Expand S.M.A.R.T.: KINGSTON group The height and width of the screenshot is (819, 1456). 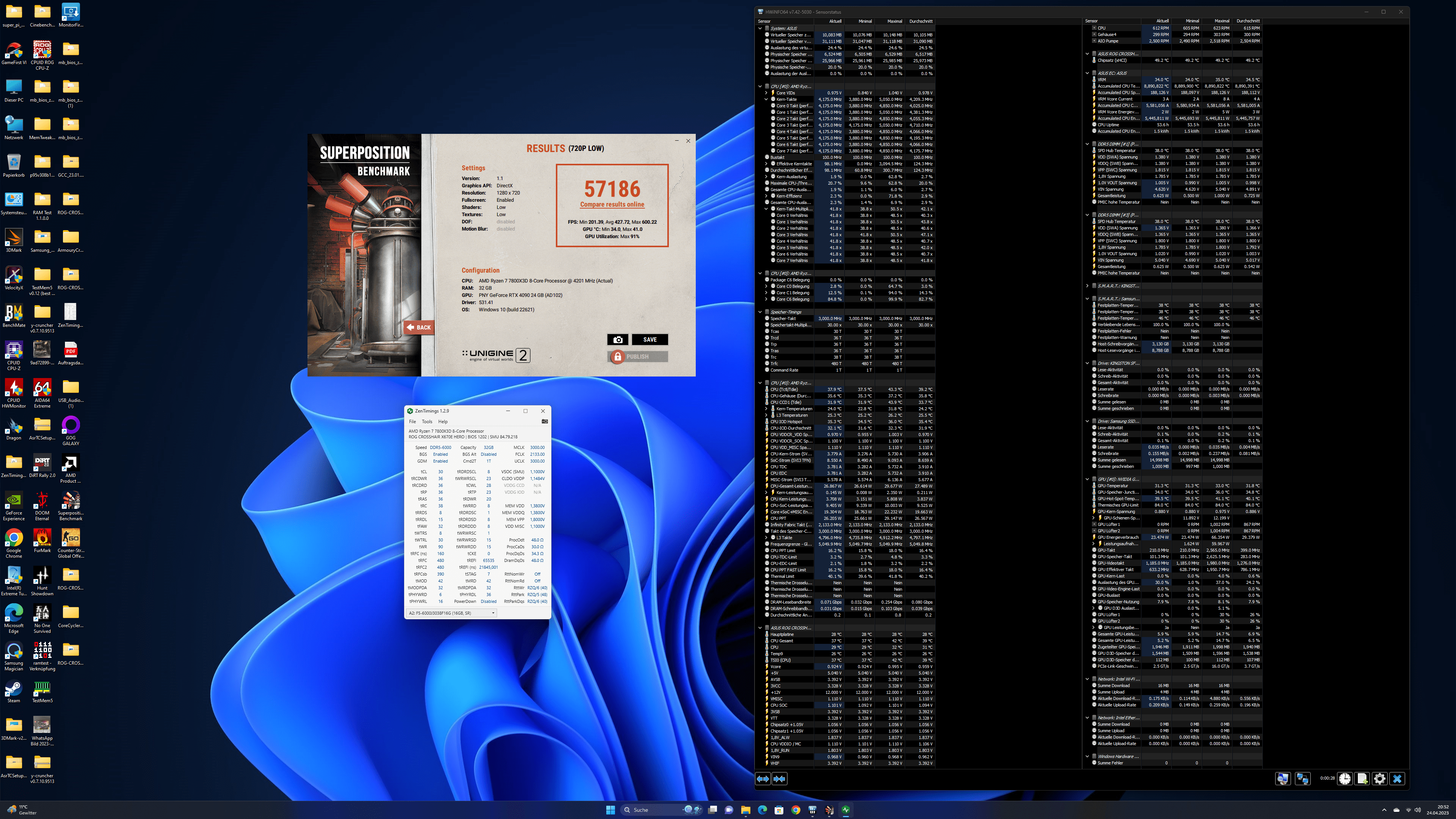(x=1087, y=286)
